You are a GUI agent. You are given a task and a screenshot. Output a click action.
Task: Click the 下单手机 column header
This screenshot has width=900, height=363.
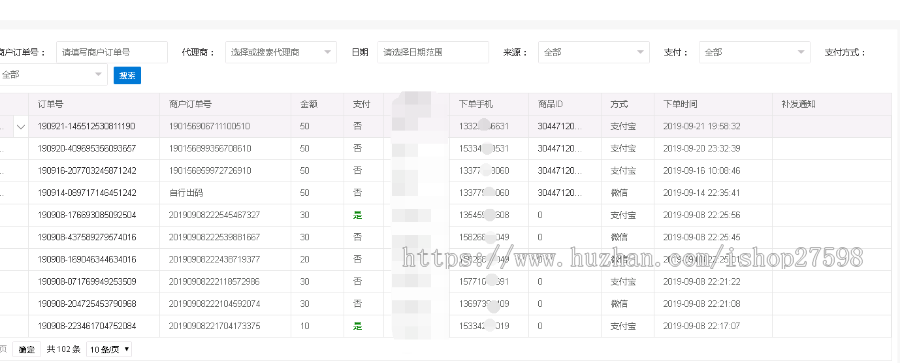476,105
